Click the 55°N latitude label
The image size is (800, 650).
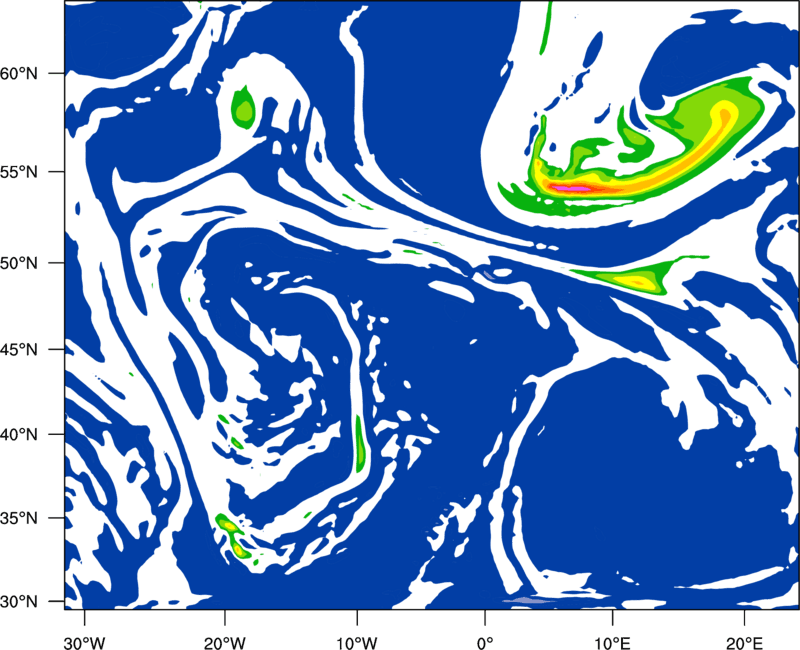[x=19, y=172]
